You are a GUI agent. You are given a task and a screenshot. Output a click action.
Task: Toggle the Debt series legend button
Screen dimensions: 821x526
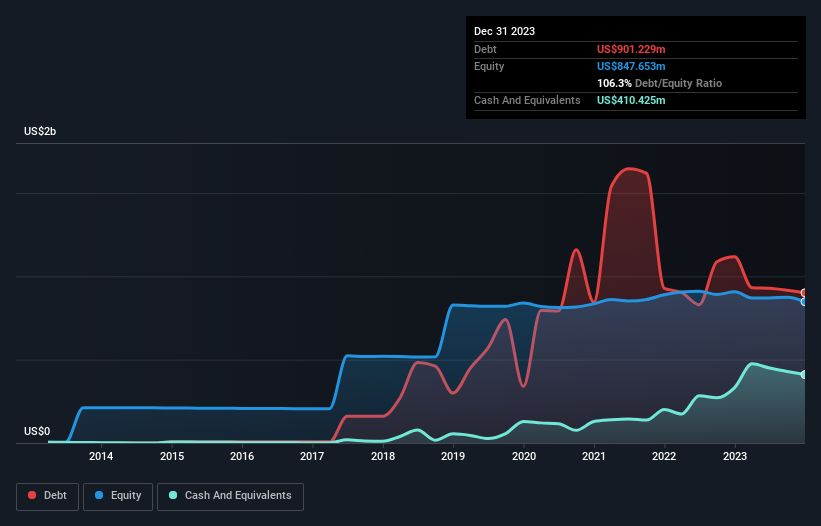tap(48, 496)
